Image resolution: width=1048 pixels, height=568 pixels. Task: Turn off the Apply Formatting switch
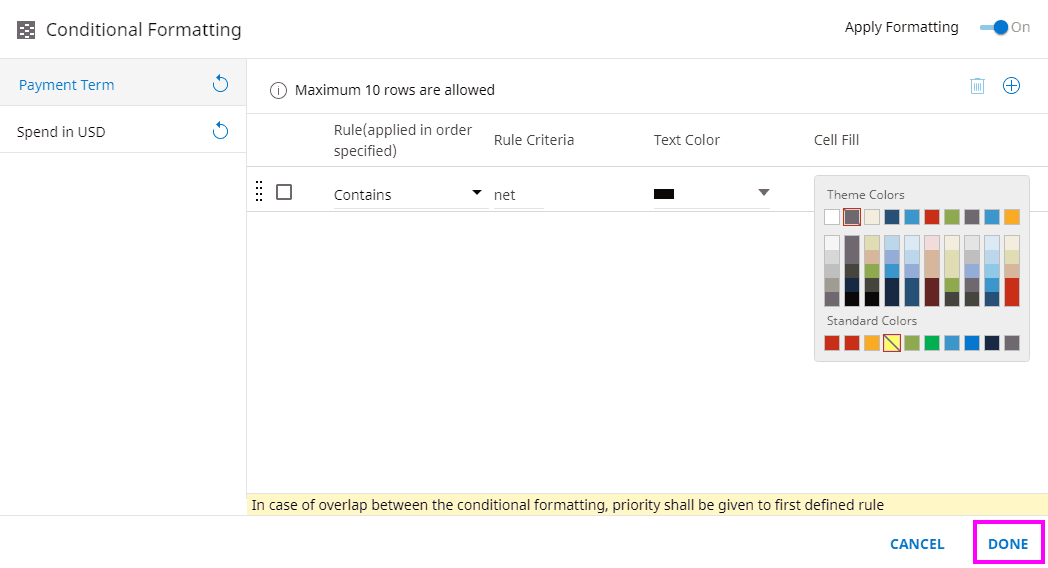click(997, 27)
